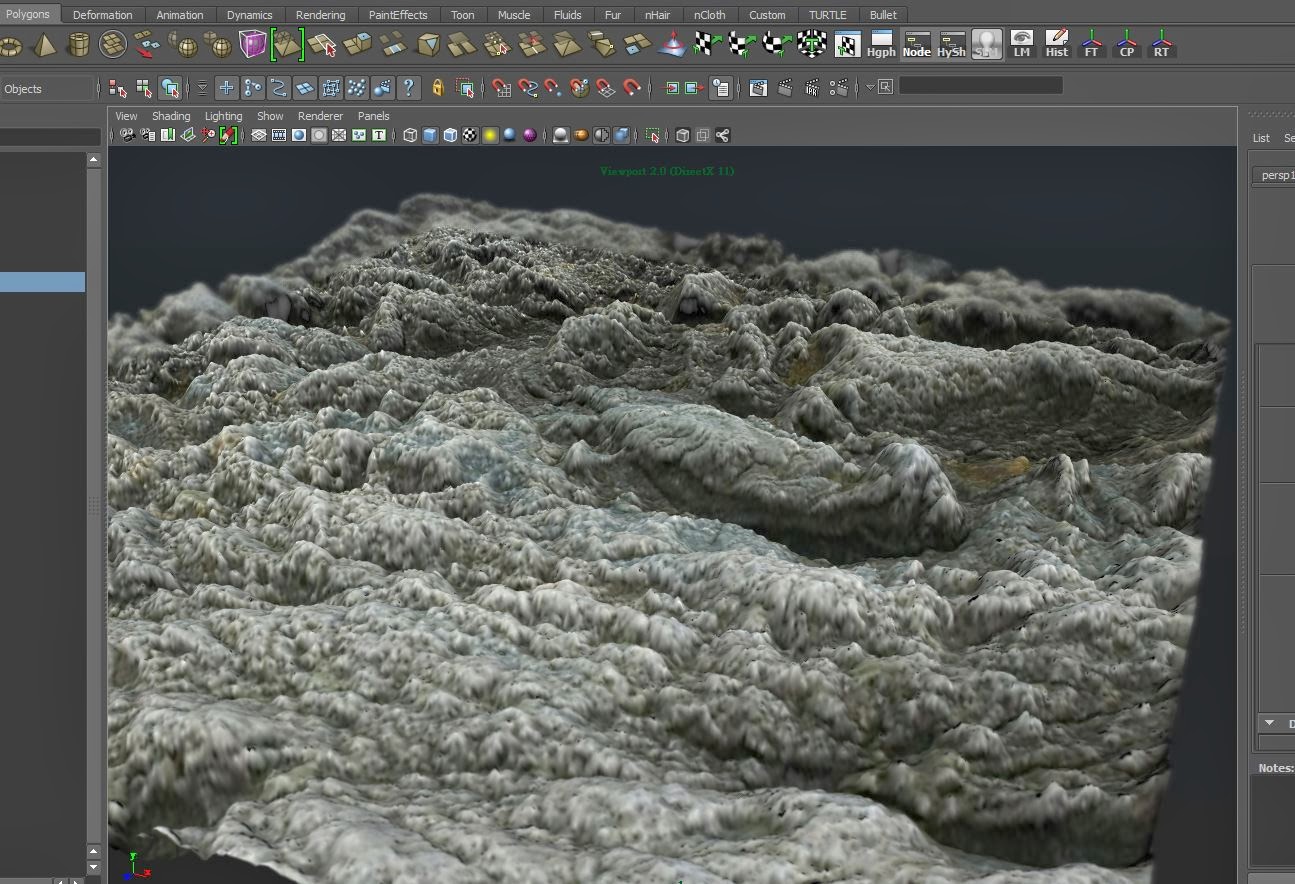Open the Hypergraph (Hgph) shelf button
Screen dimensions: 1295x884
881,45
